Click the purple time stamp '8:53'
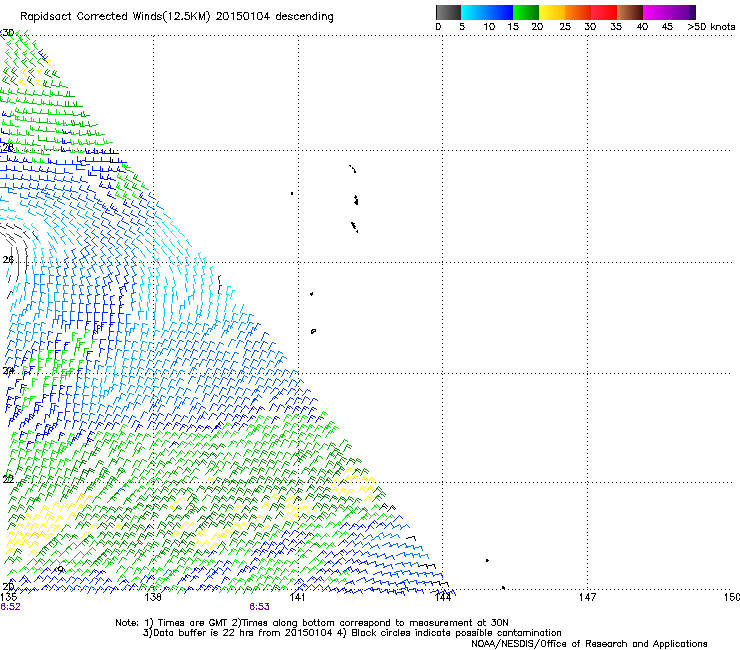The height and width of the screenshot is (650, 740). tap(260, 607)
